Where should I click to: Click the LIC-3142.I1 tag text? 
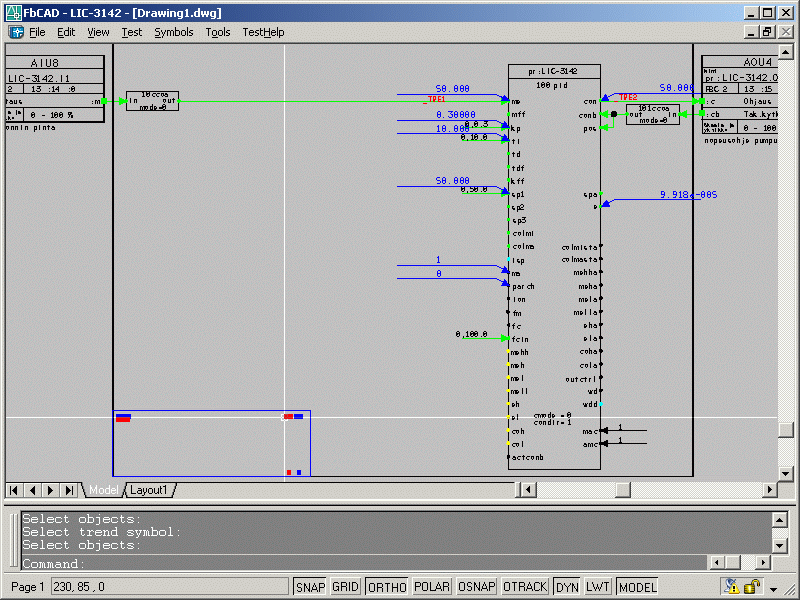pyautogui.click(x=39, y=79)
